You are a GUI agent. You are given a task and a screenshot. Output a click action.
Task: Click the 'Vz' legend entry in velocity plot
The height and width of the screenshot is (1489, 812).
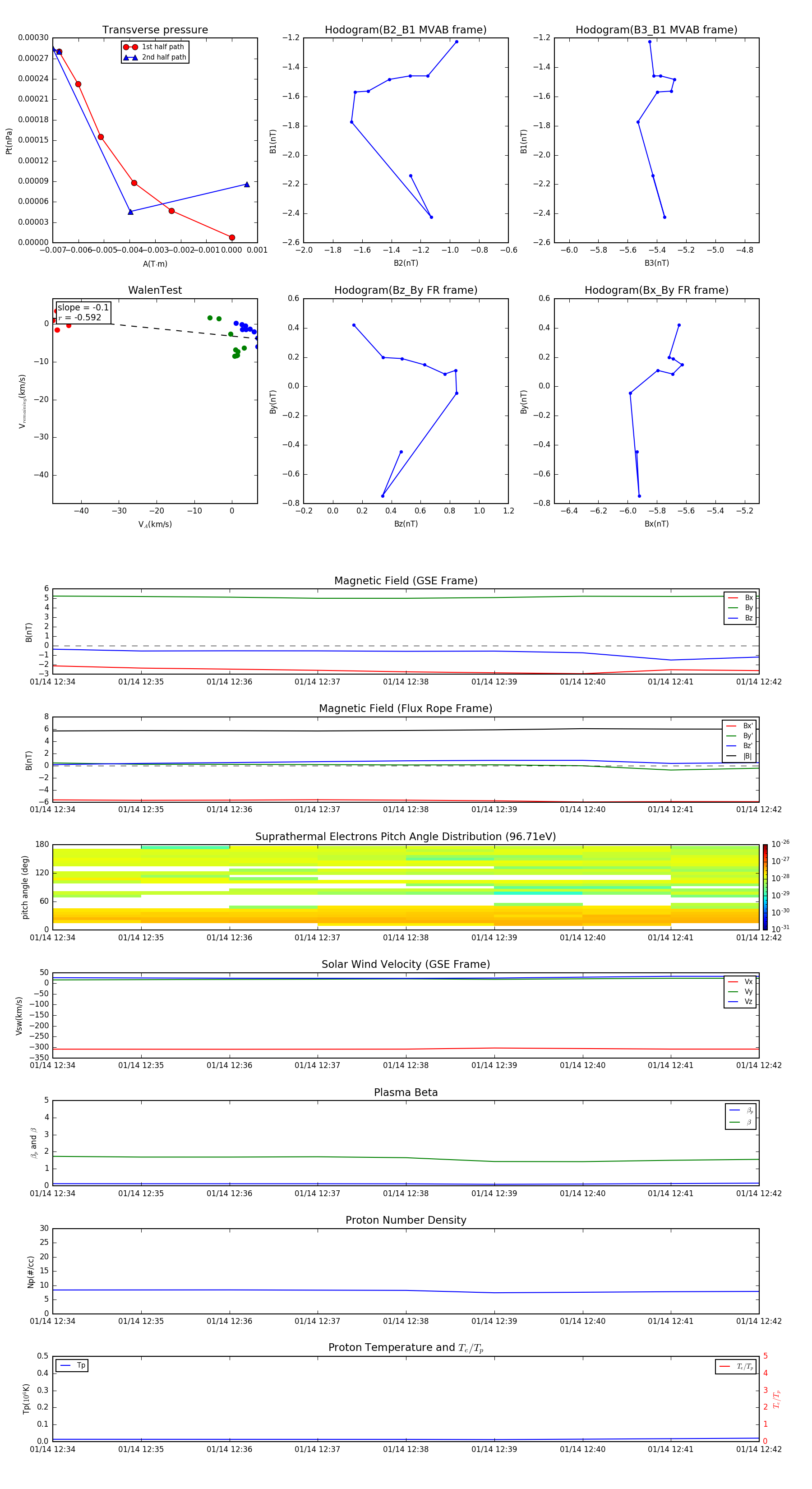coord(740,1002)
